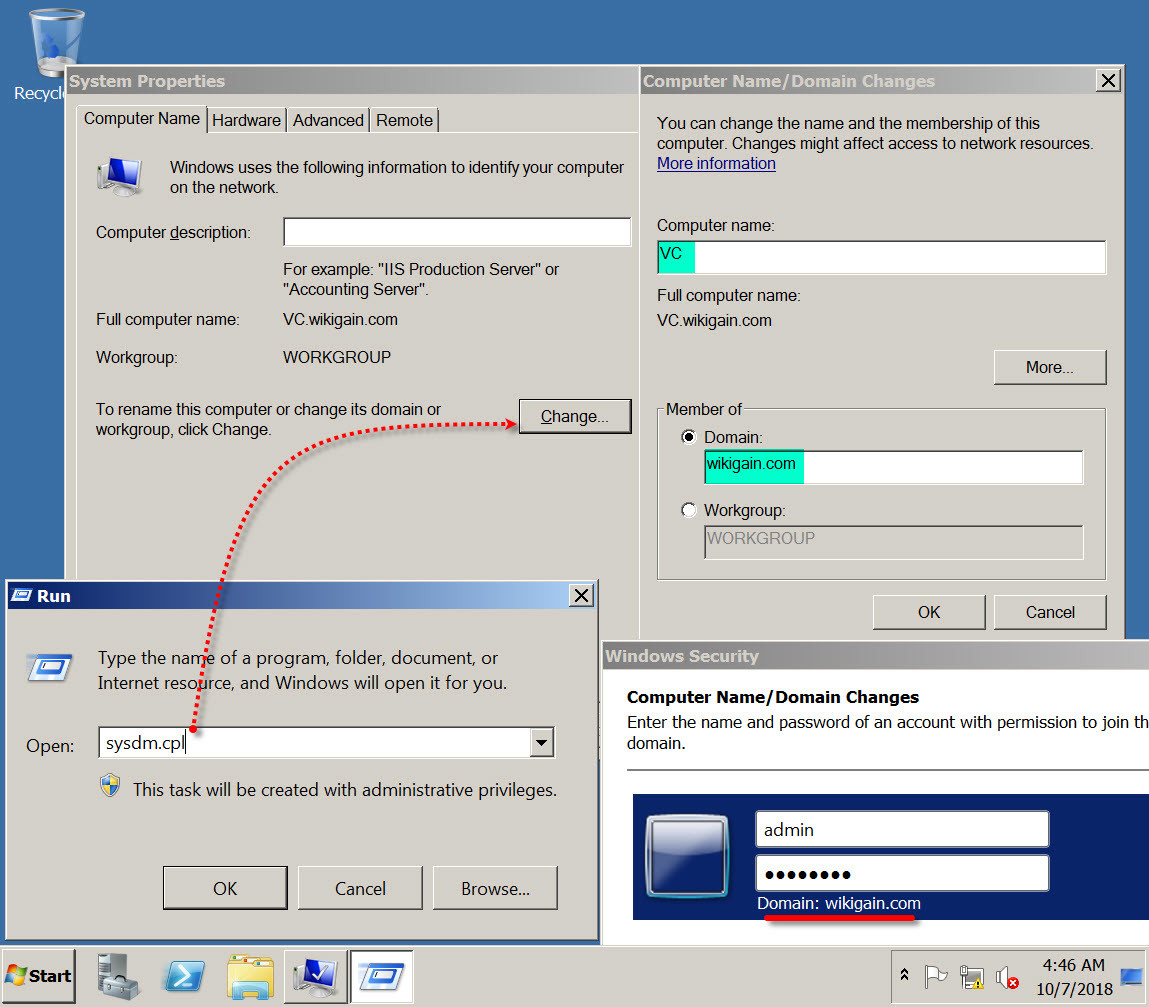Viewport: 1149px width, 1007px height.
Task: Click the computer icon in System Properties
Action: click(x=120, y=177)
